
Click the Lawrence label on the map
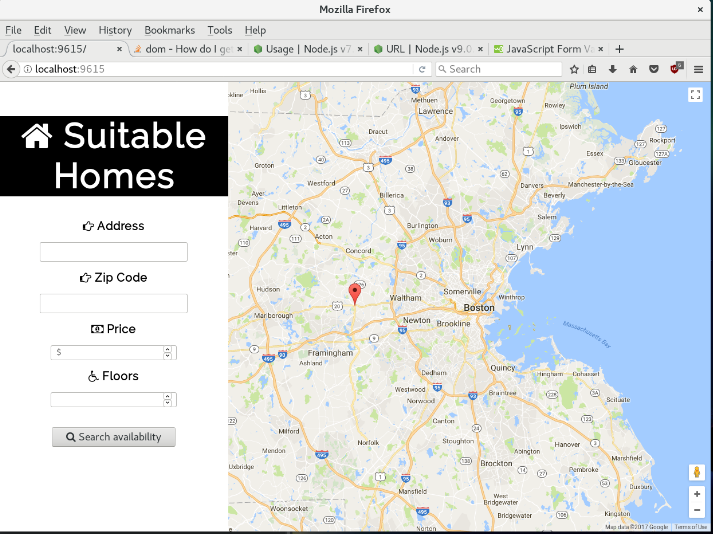[435, 111]
